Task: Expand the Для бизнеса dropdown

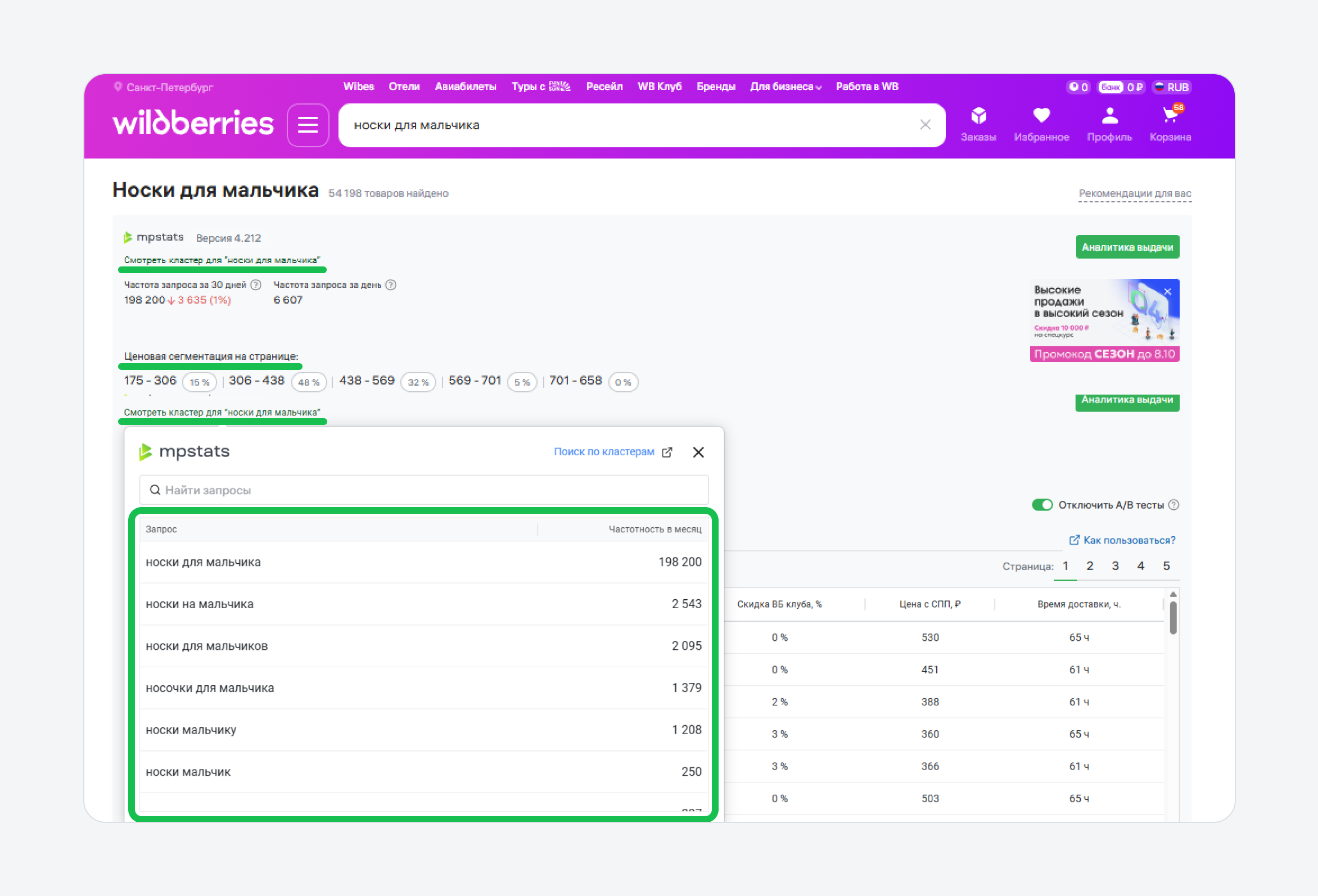Action: point(786,87)
